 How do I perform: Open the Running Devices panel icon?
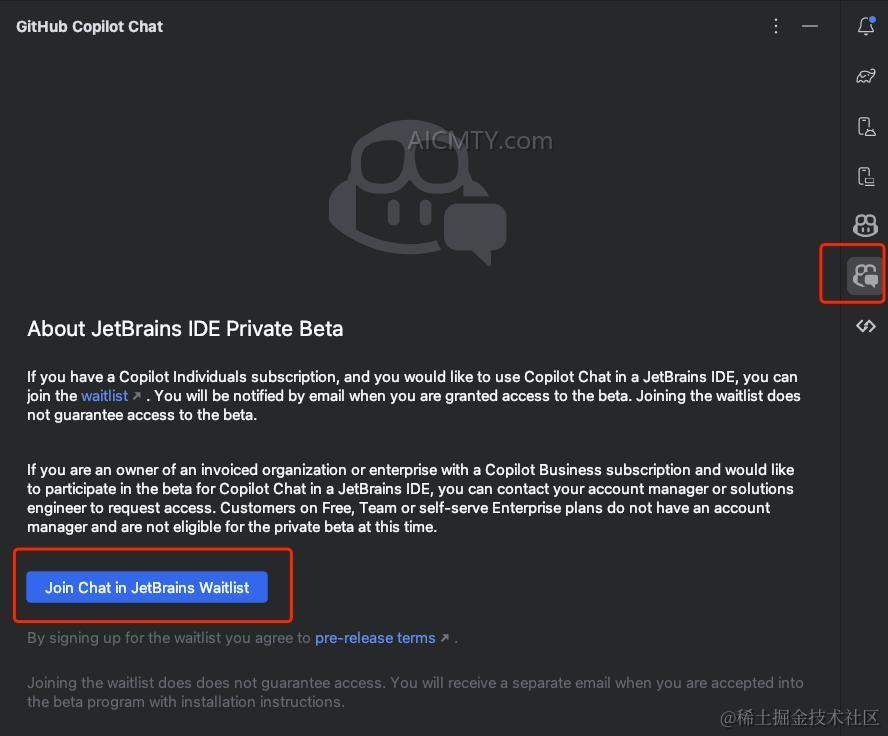pos(866,176)
